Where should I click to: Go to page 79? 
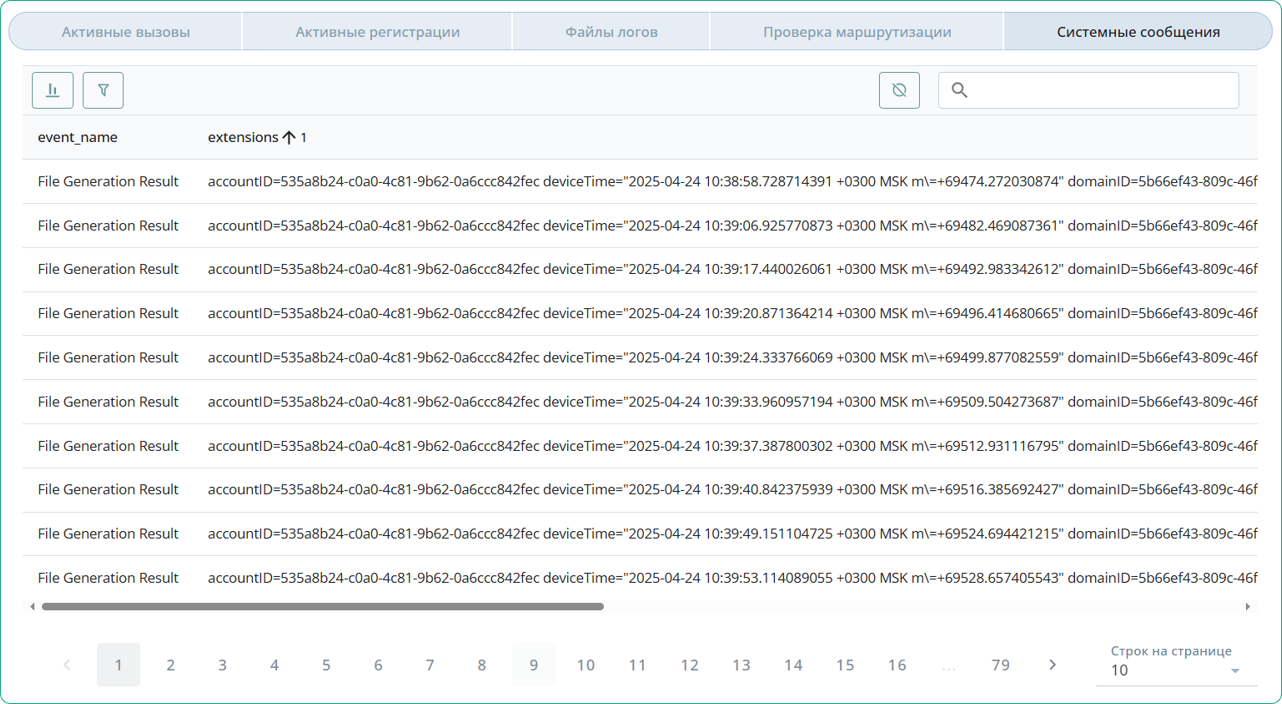point(1000,665)
